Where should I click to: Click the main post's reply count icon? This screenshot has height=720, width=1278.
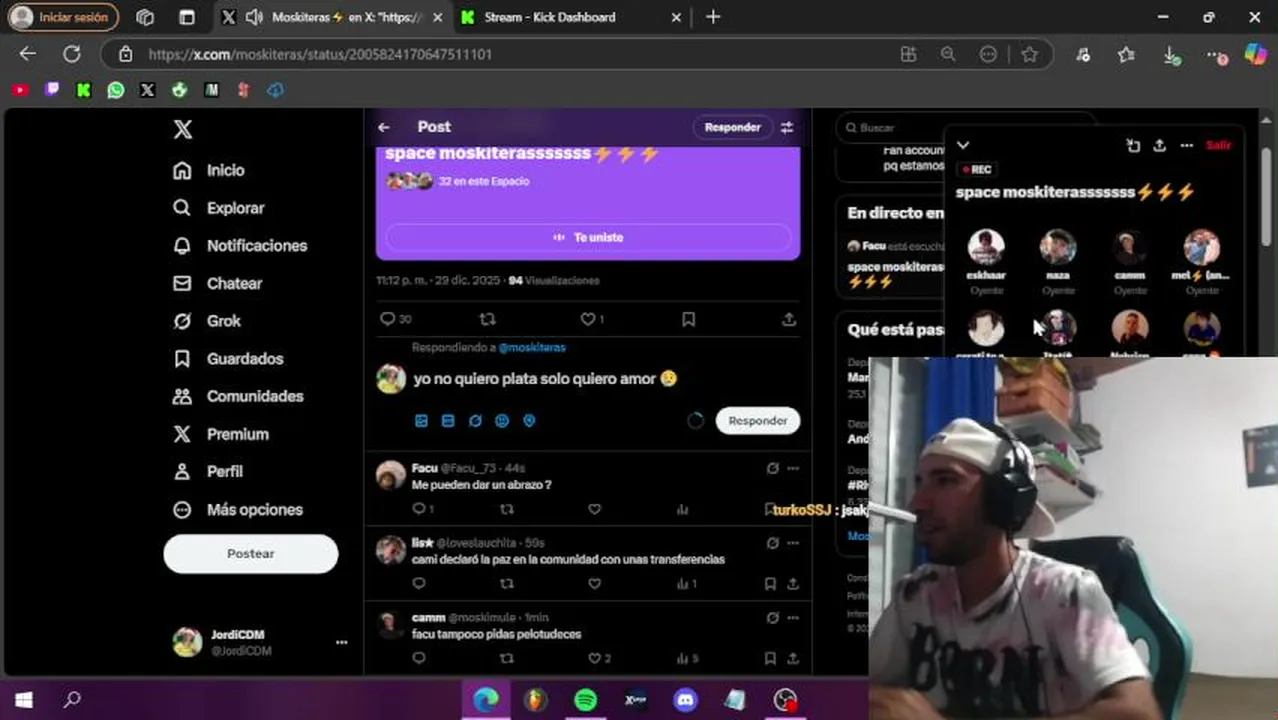click(388, 319)
